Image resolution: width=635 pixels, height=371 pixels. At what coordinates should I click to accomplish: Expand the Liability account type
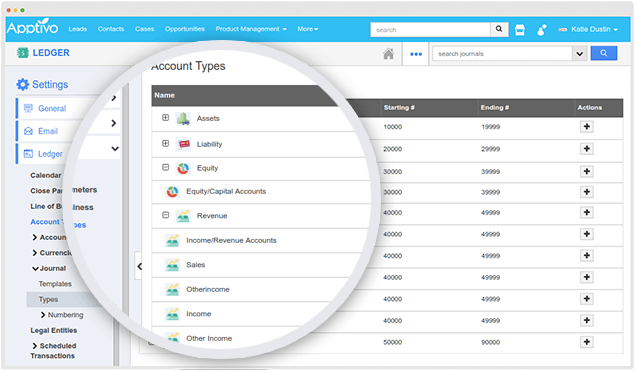point(165,143)
